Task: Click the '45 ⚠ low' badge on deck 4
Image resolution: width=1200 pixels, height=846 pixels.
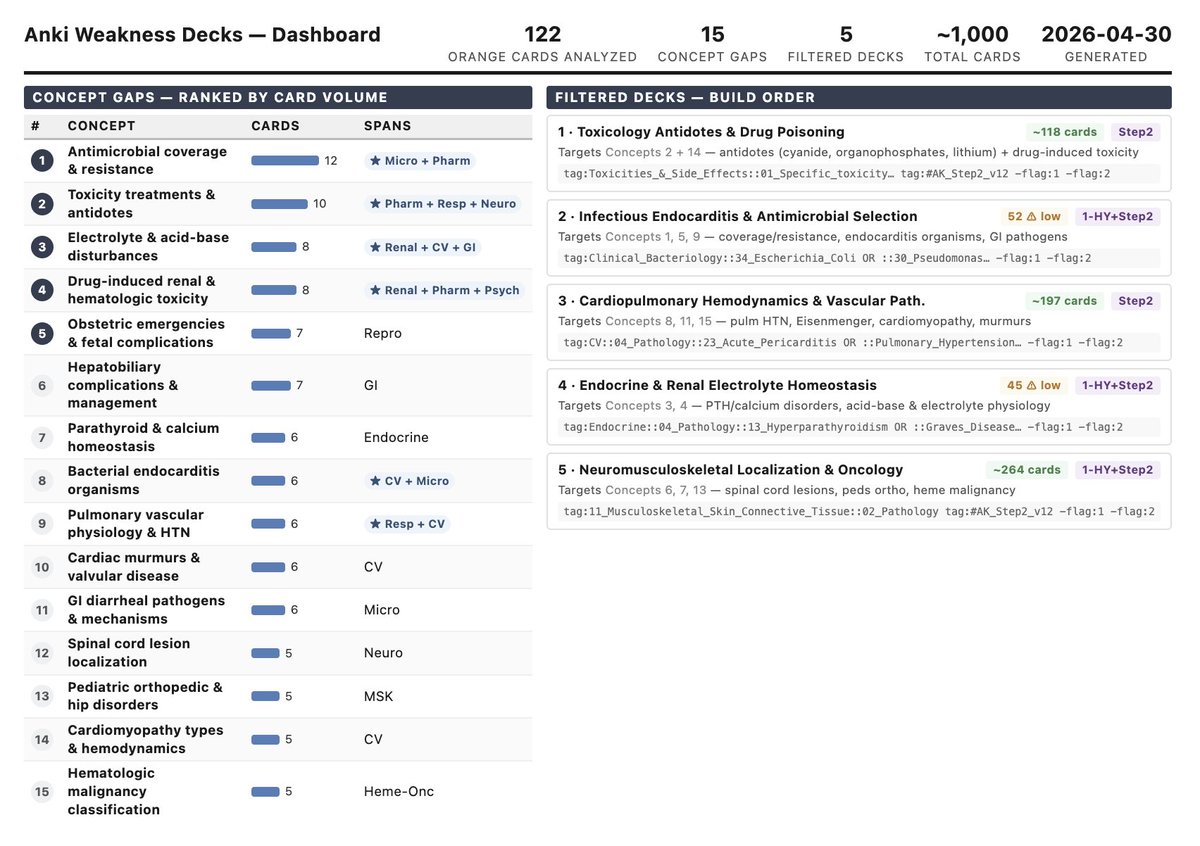Action: tap(1034, 385)
